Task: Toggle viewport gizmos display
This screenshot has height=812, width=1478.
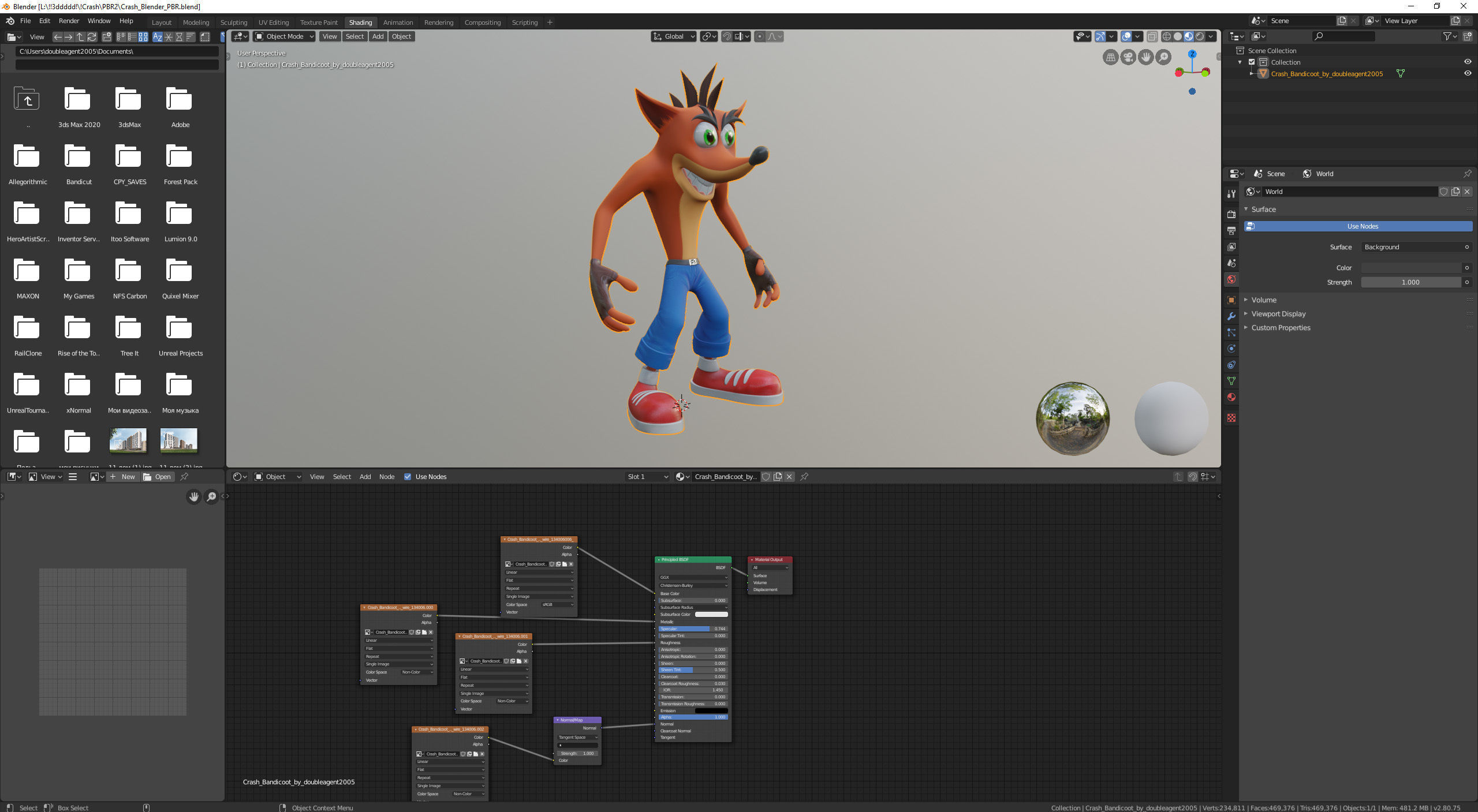Action: coord(1100,36)
